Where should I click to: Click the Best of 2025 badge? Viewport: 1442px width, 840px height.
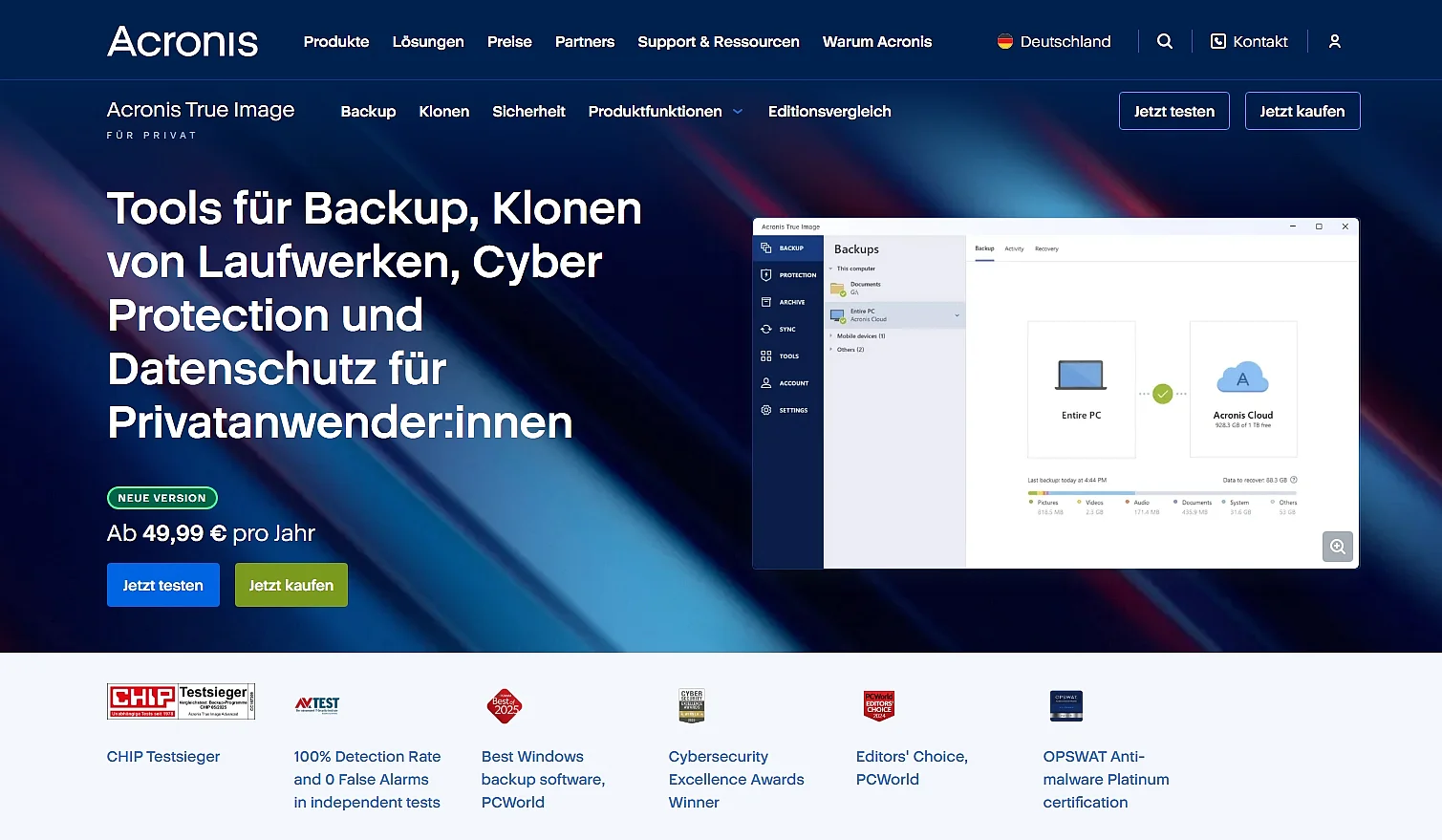(x=504, y=706)
